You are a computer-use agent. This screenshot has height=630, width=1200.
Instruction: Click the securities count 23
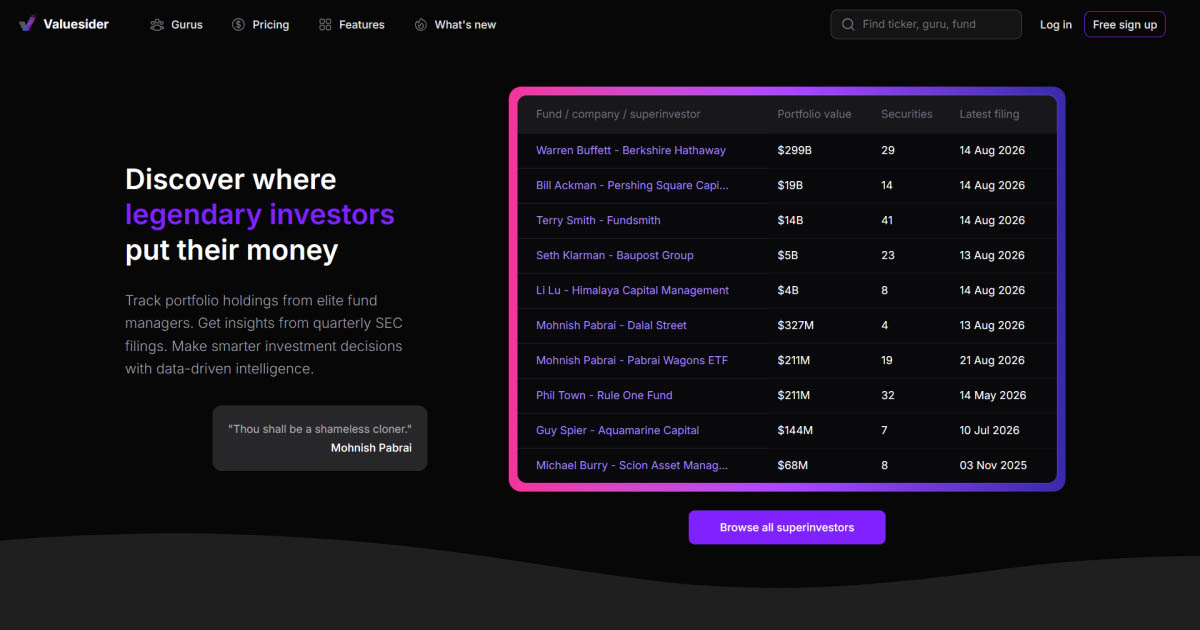point(888,255)
